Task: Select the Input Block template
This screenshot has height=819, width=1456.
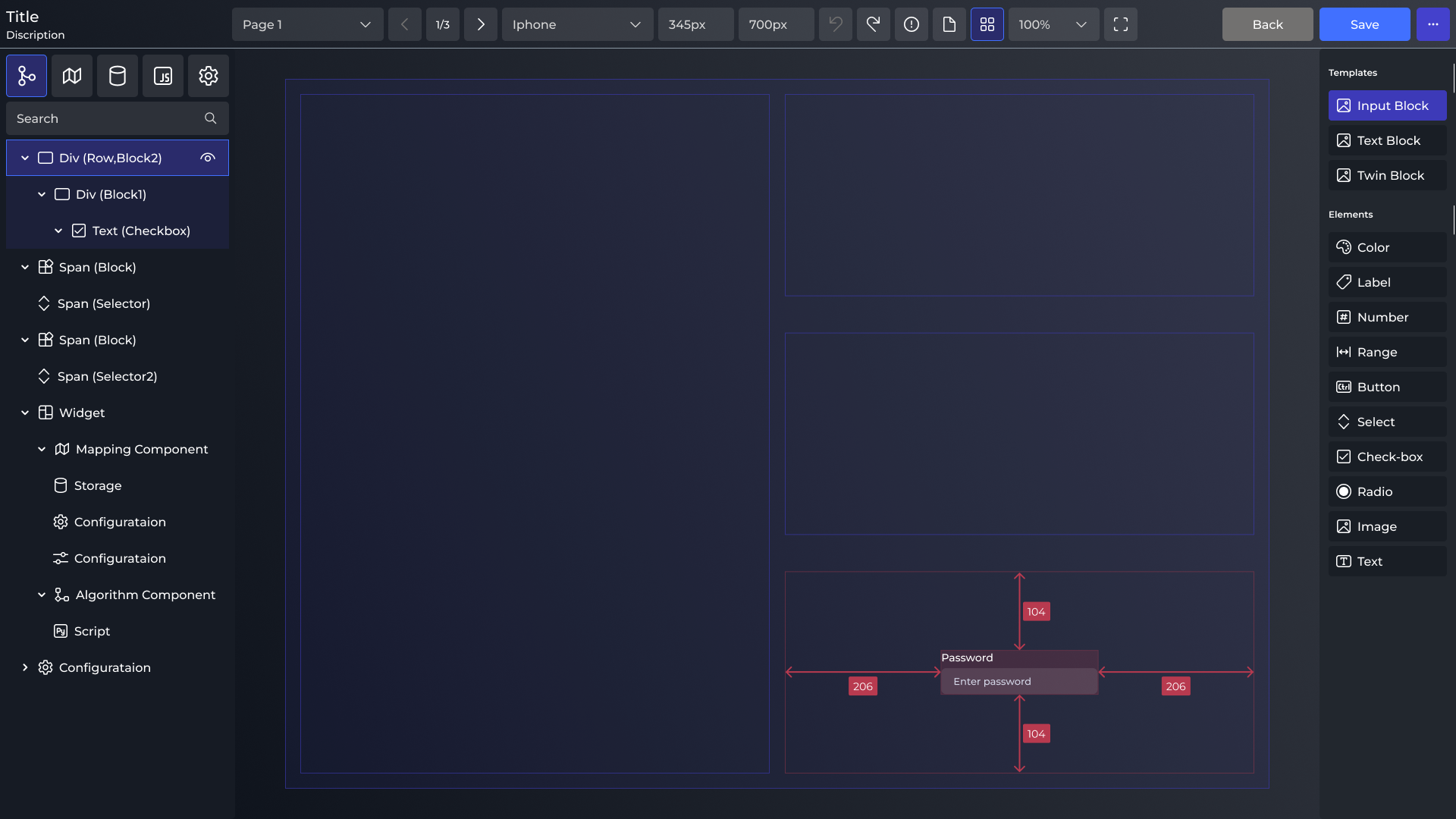Action: click(1388, 105)
